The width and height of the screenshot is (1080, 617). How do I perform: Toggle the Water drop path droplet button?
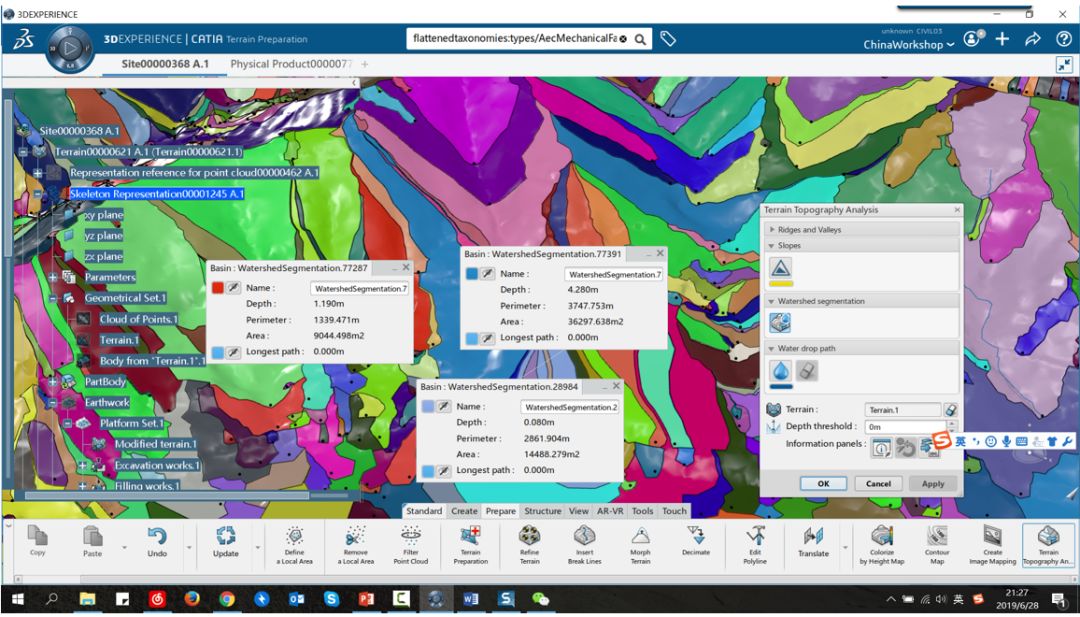(780, 370)
